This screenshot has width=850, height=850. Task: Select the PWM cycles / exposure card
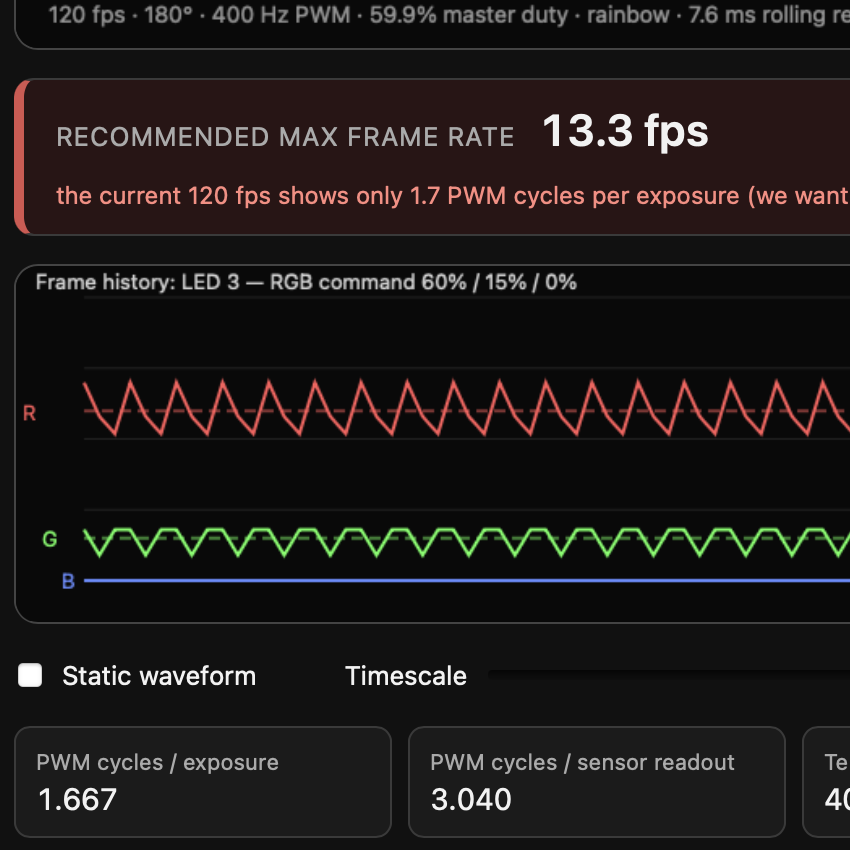203,782
